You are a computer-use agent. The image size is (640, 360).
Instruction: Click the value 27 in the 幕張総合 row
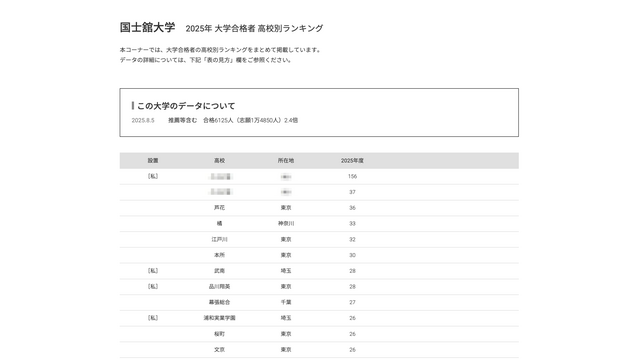[x=352, y=302]
